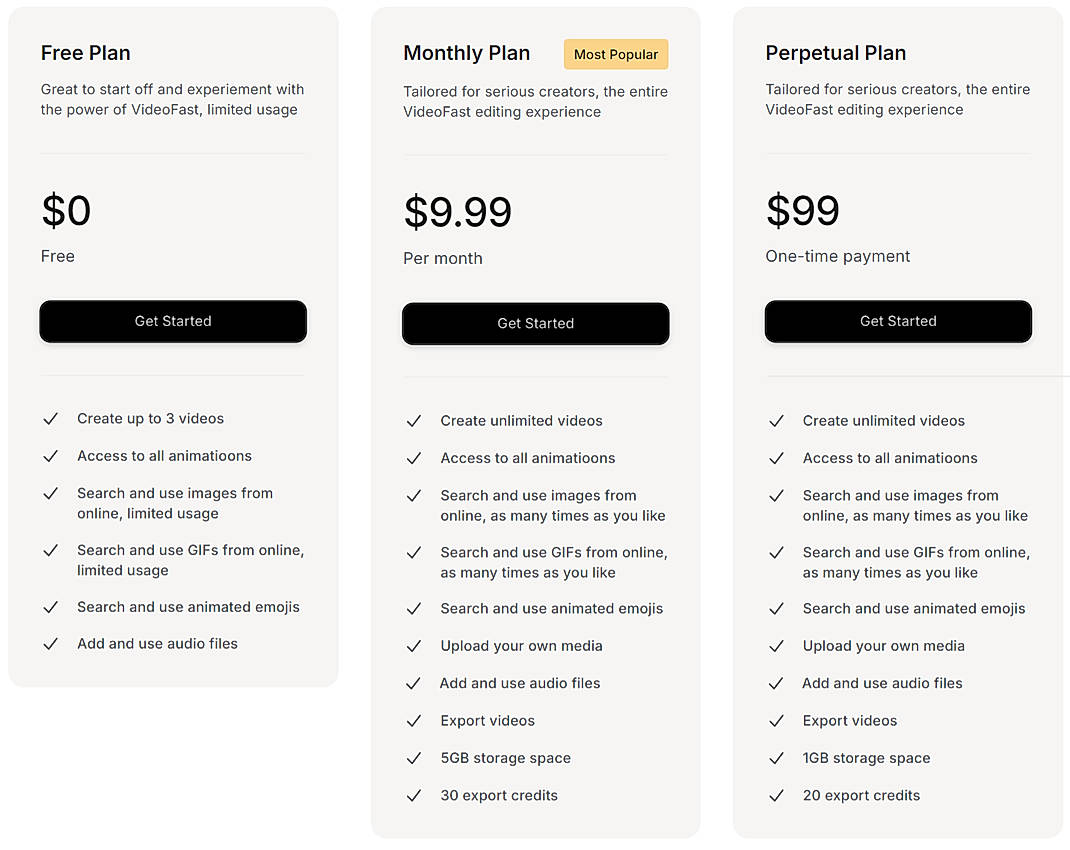Click the checkmark next to Create unlimited videos
Image resolution: width=1070 pixels, height=850 pixels.
click(x=414, y=420)
